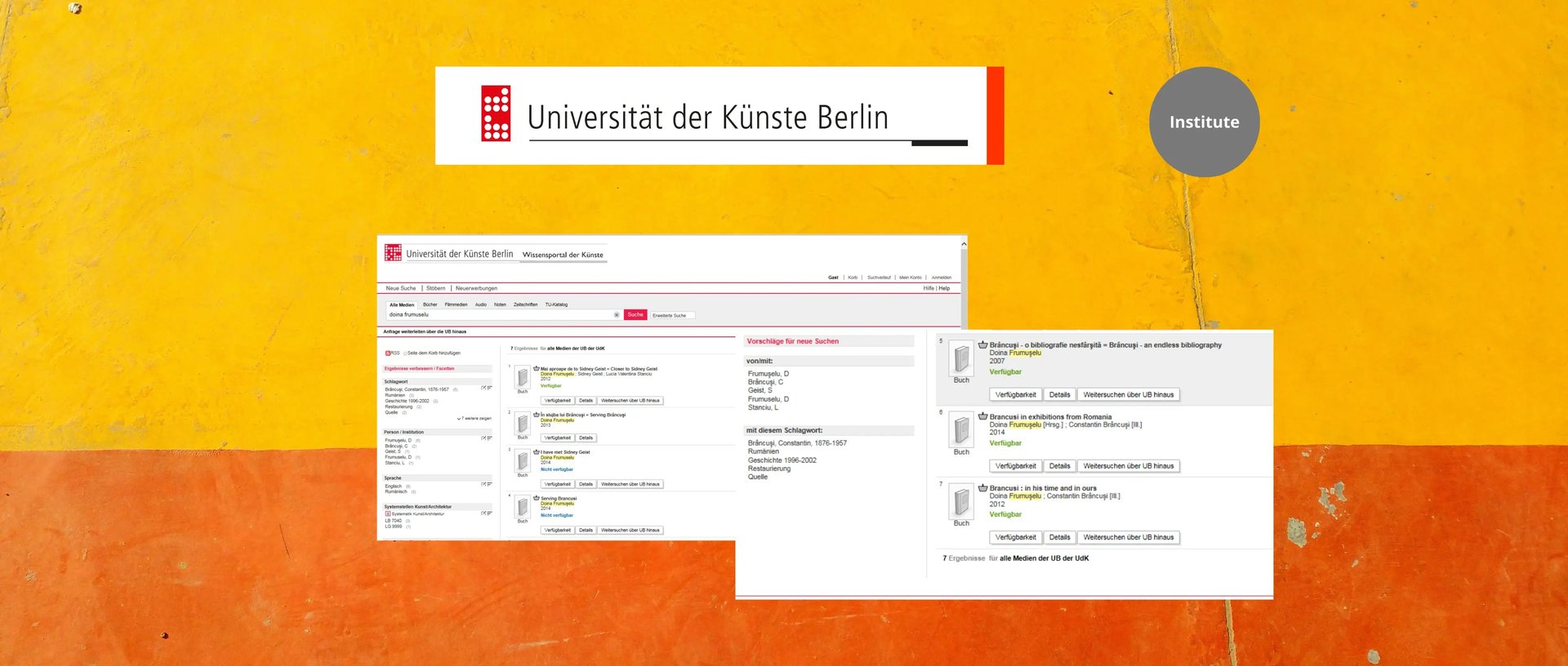Viewport: 1568px width, 666px height.
Task: Add 'Brancusi in exhibitions from Romania' to basket
Action: [x=983, y=416]
